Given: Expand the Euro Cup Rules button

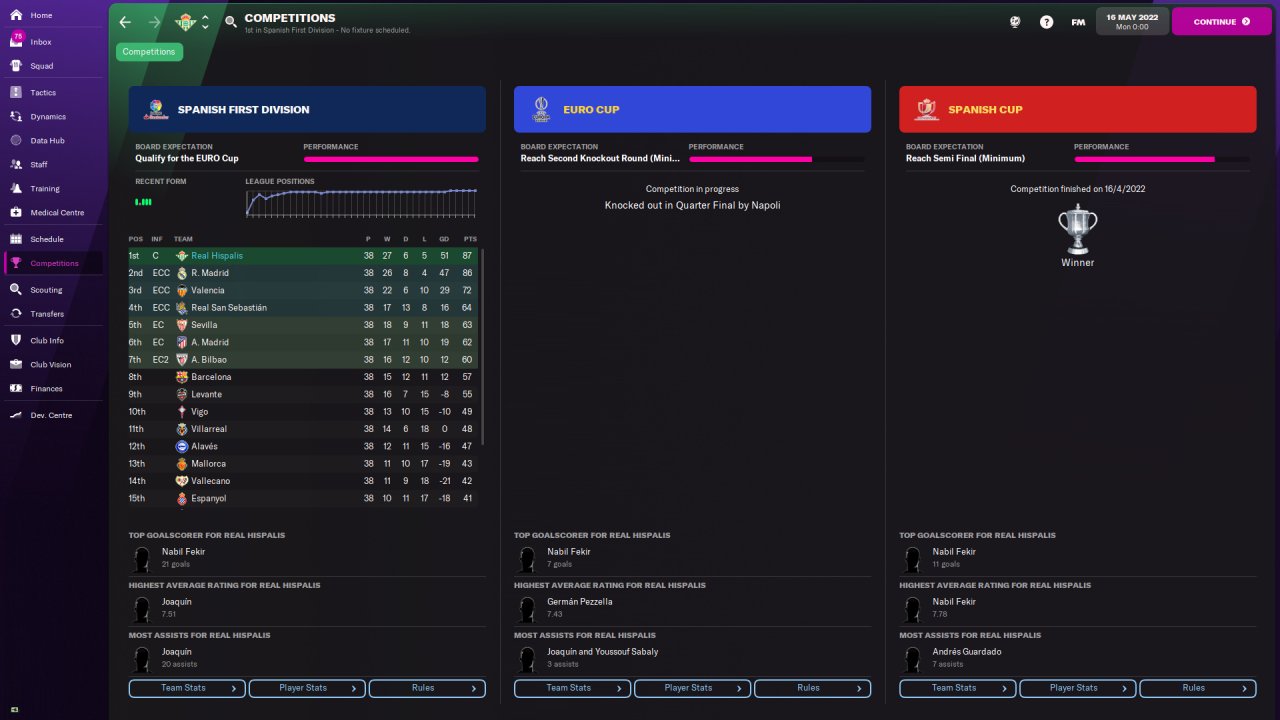Looking at the screenshot, I should (x=813, y=688).
